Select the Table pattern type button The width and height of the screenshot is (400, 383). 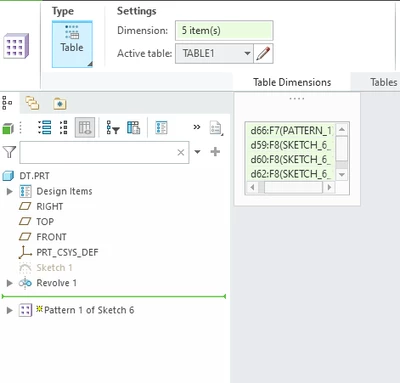pyautogui.click(x=72, y=44)
